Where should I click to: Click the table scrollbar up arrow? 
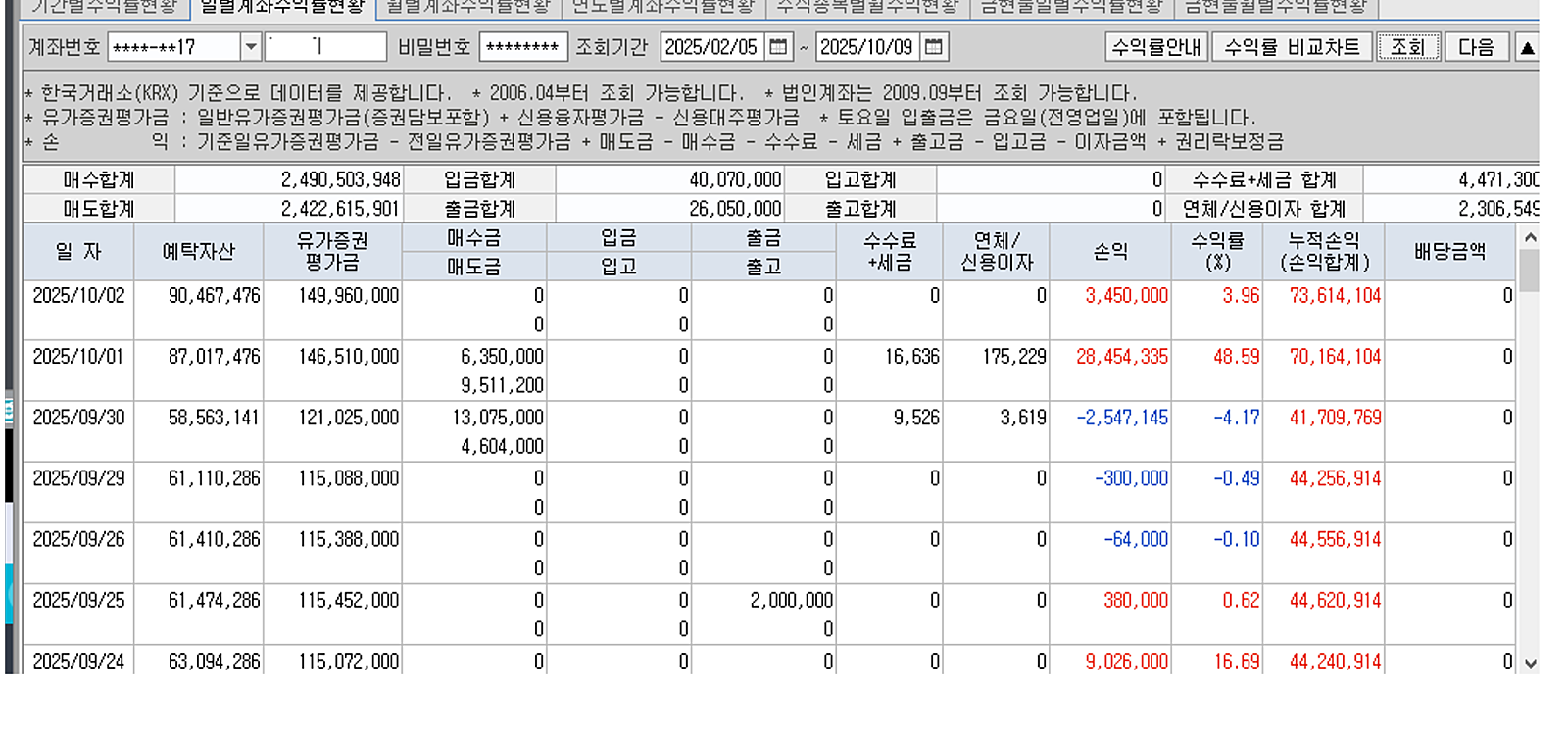tap(1530, 237)
